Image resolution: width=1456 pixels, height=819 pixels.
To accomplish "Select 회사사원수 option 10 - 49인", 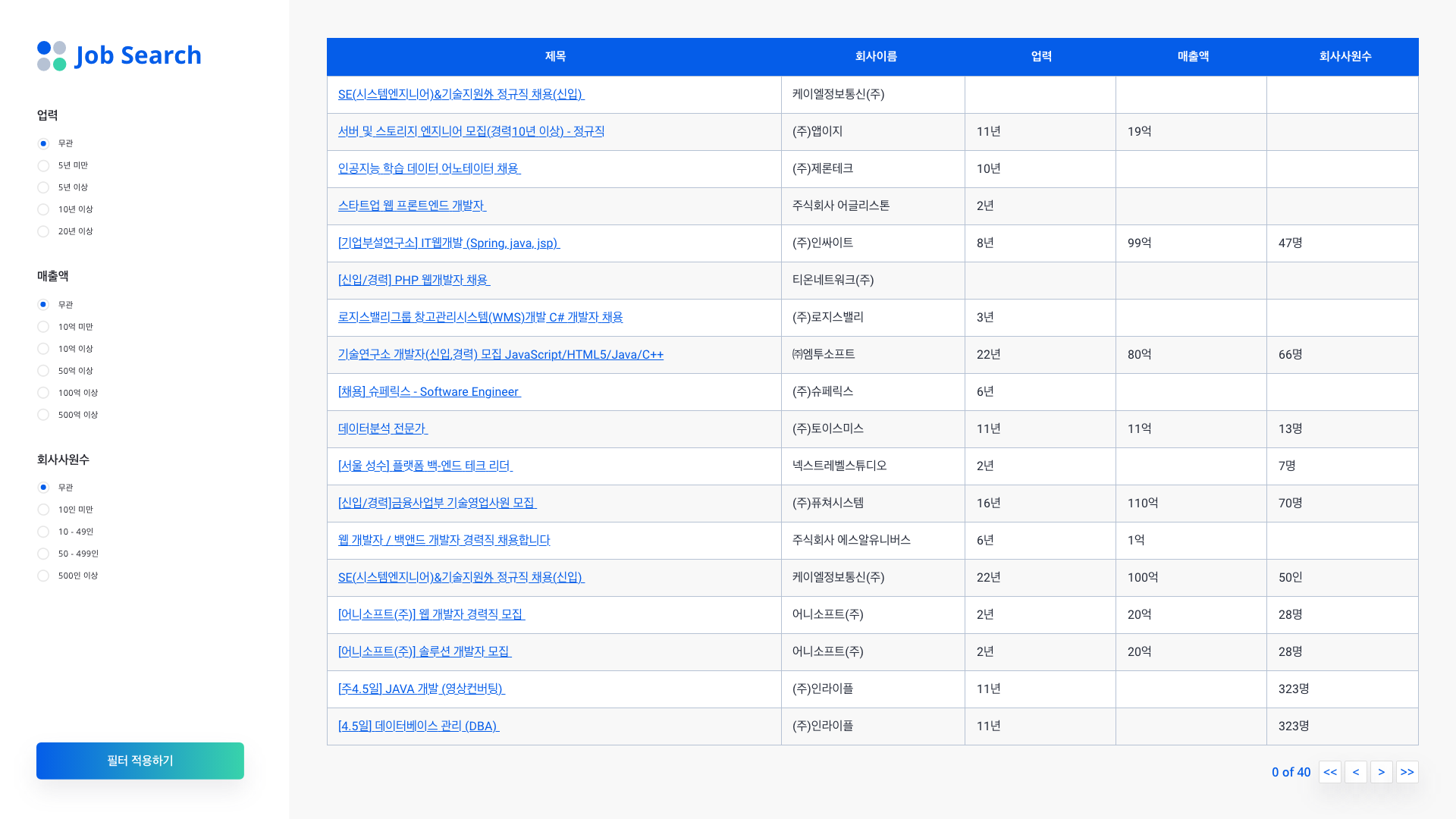I will (x=43, y=532).
